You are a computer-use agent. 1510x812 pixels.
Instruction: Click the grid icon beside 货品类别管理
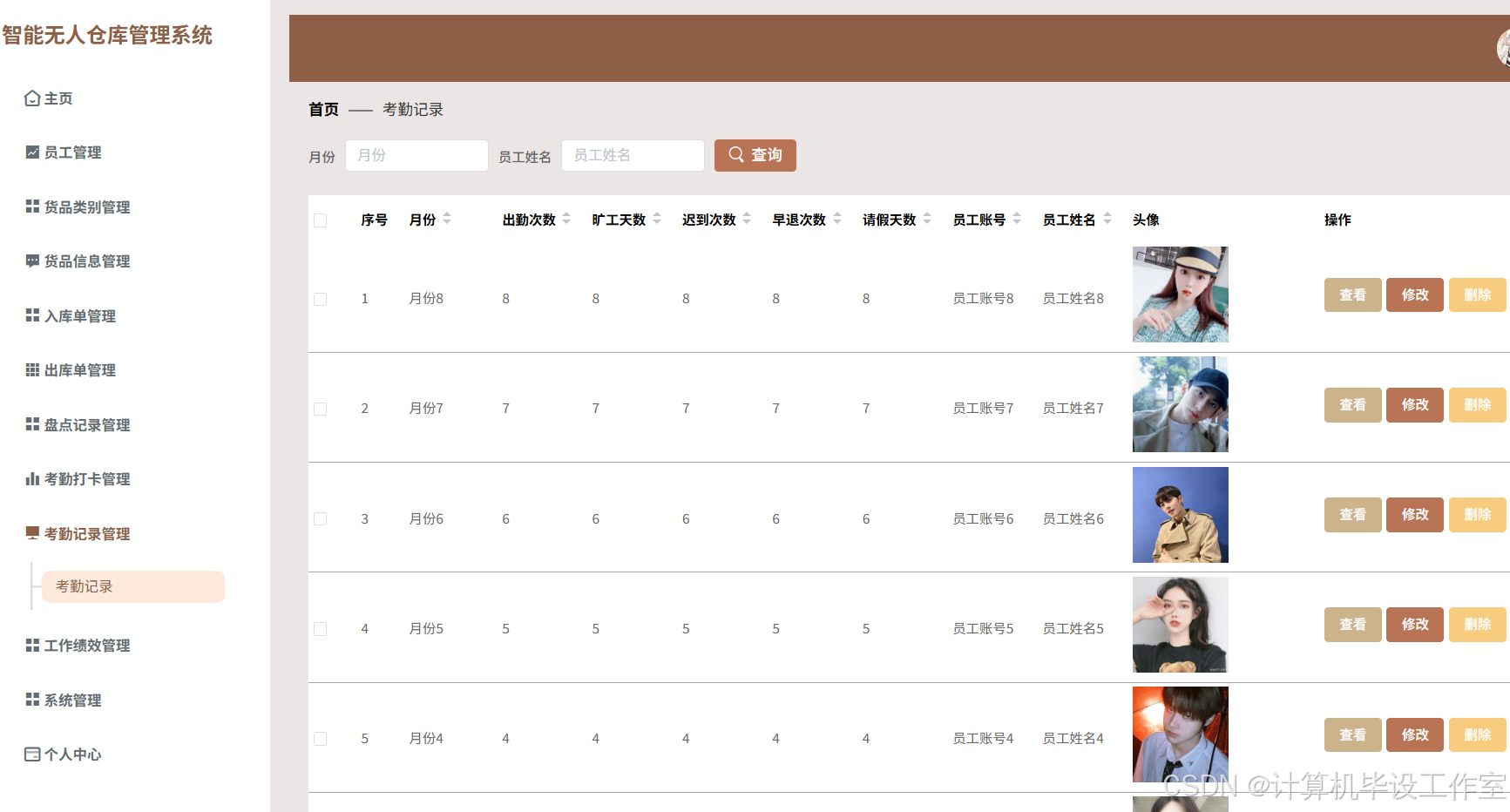[x=32, y=206]
